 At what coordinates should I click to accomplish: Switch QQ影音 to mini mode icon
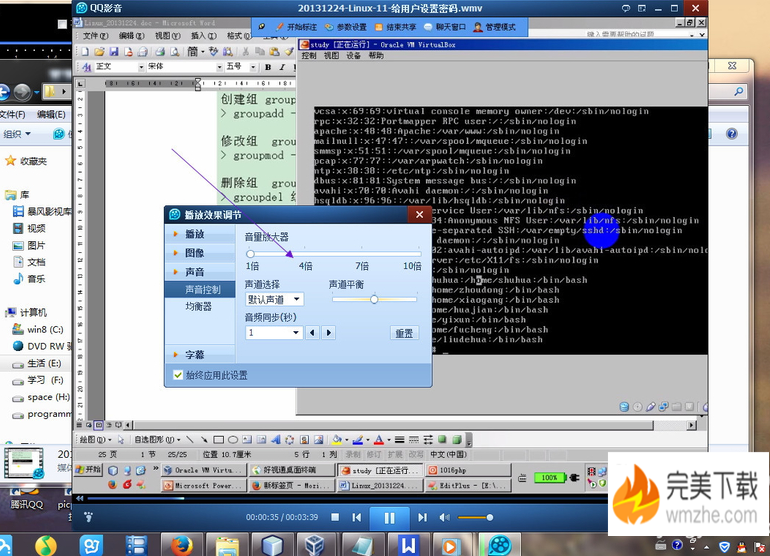coord(642,8)
